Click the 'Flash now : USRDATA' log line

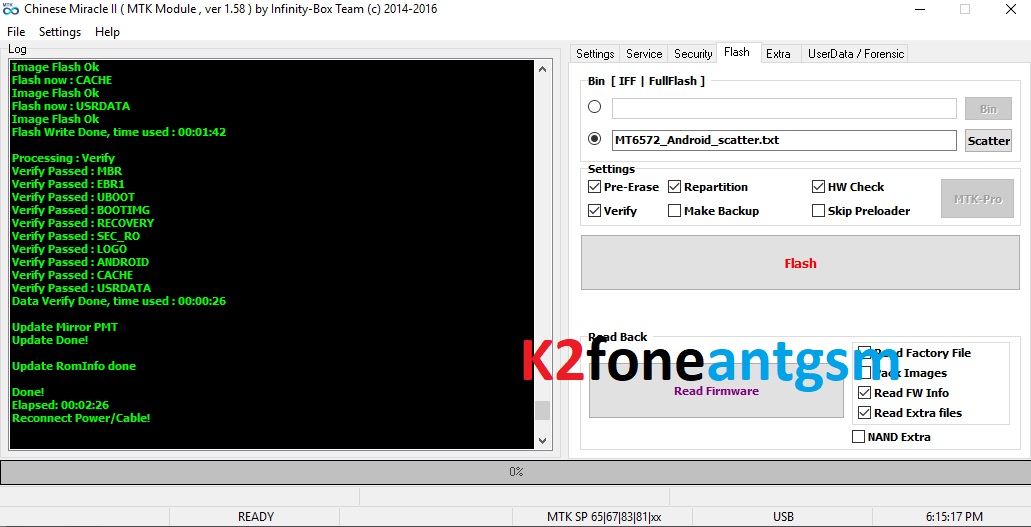tap(70, 106)
